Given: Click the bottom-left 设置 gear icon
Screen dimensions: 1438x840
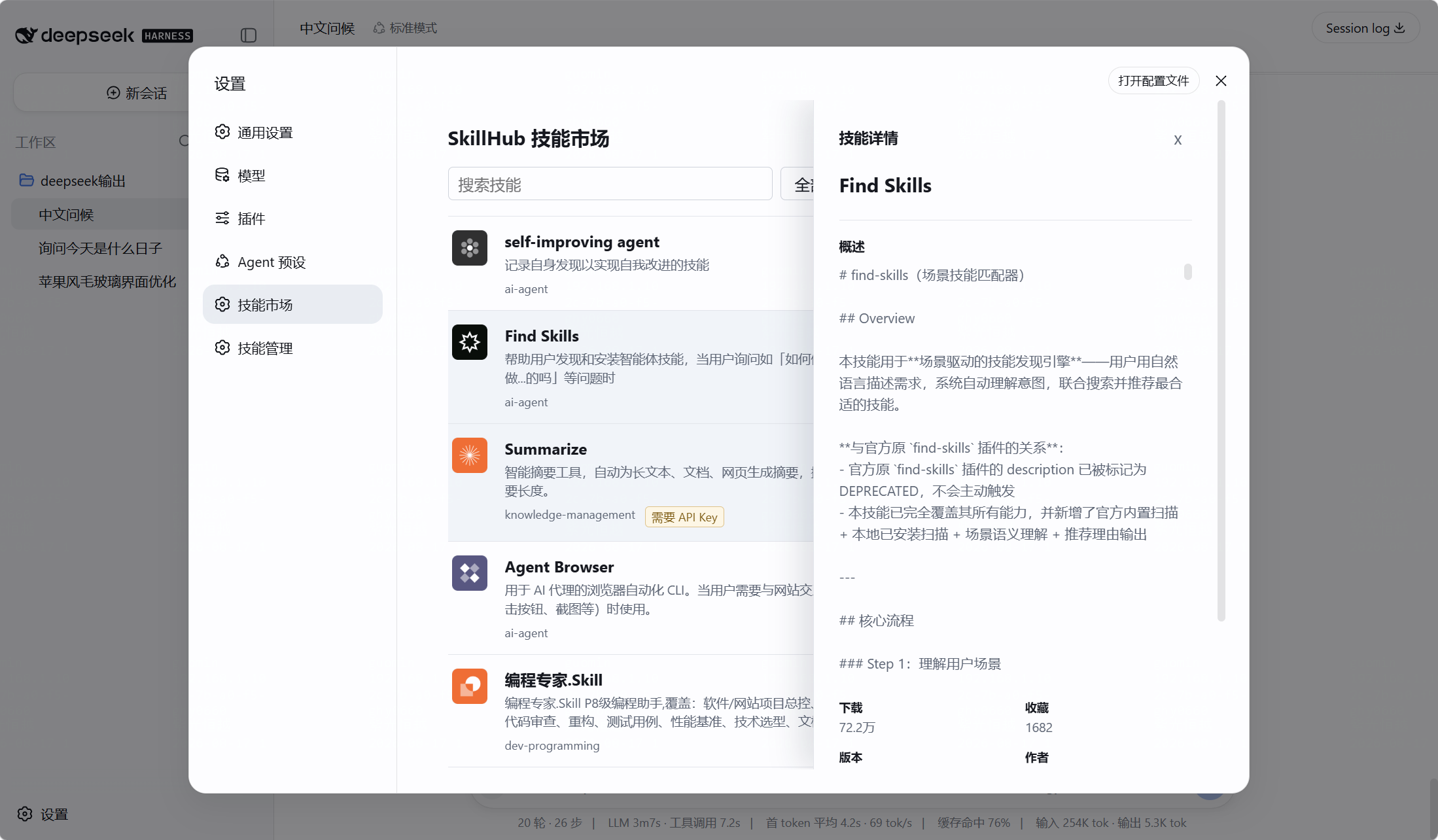Looking at the screenshot, I should pos(25,814).
